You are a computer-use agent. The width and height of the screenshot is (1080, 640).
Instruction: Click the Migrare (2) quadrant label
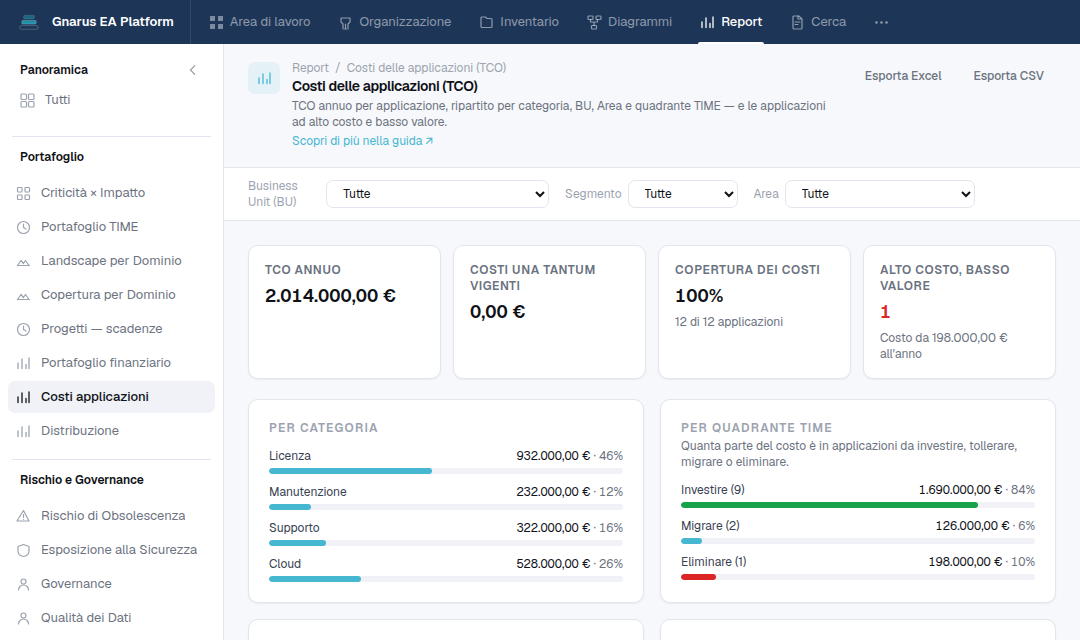pyautogui.click(x=710, y=526)
